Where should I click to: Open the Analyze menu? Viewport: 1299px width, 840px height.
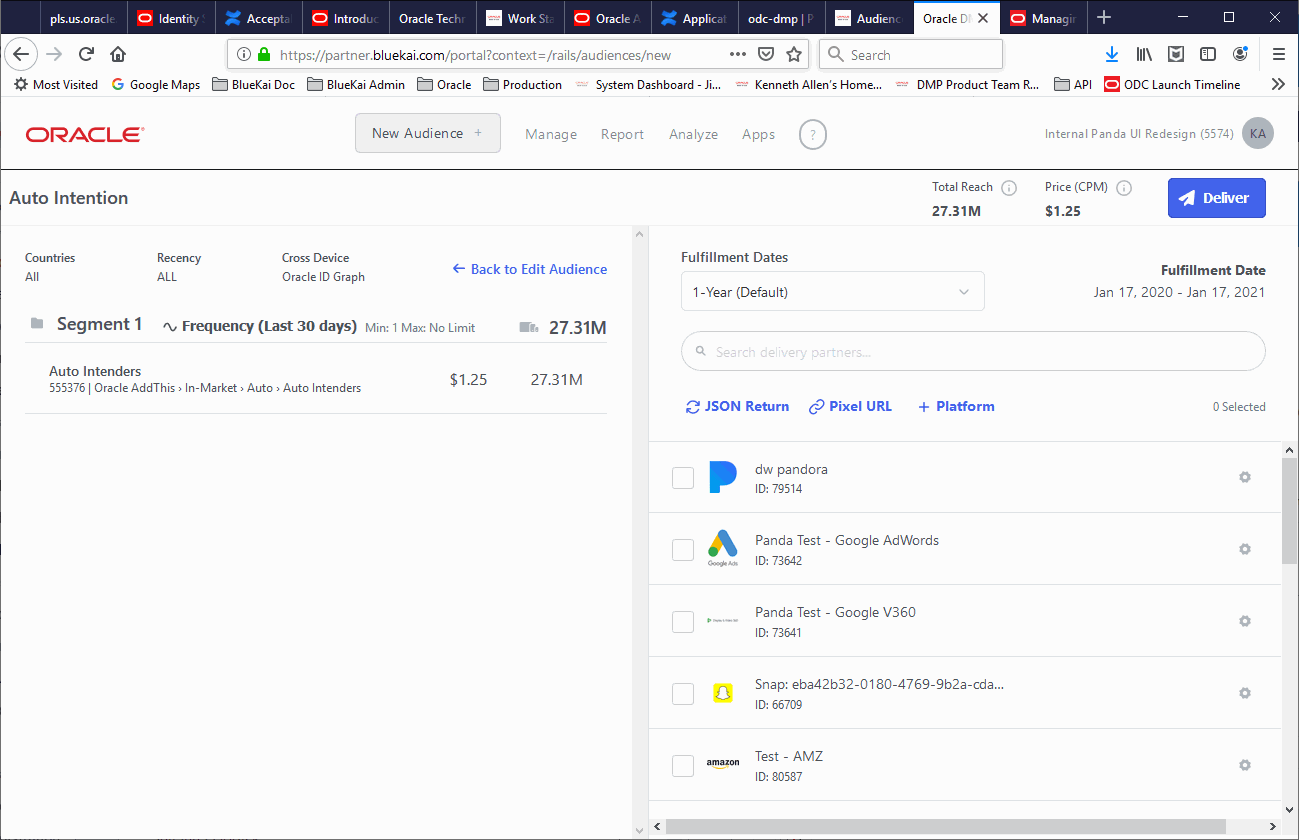[x=693, y=134]
